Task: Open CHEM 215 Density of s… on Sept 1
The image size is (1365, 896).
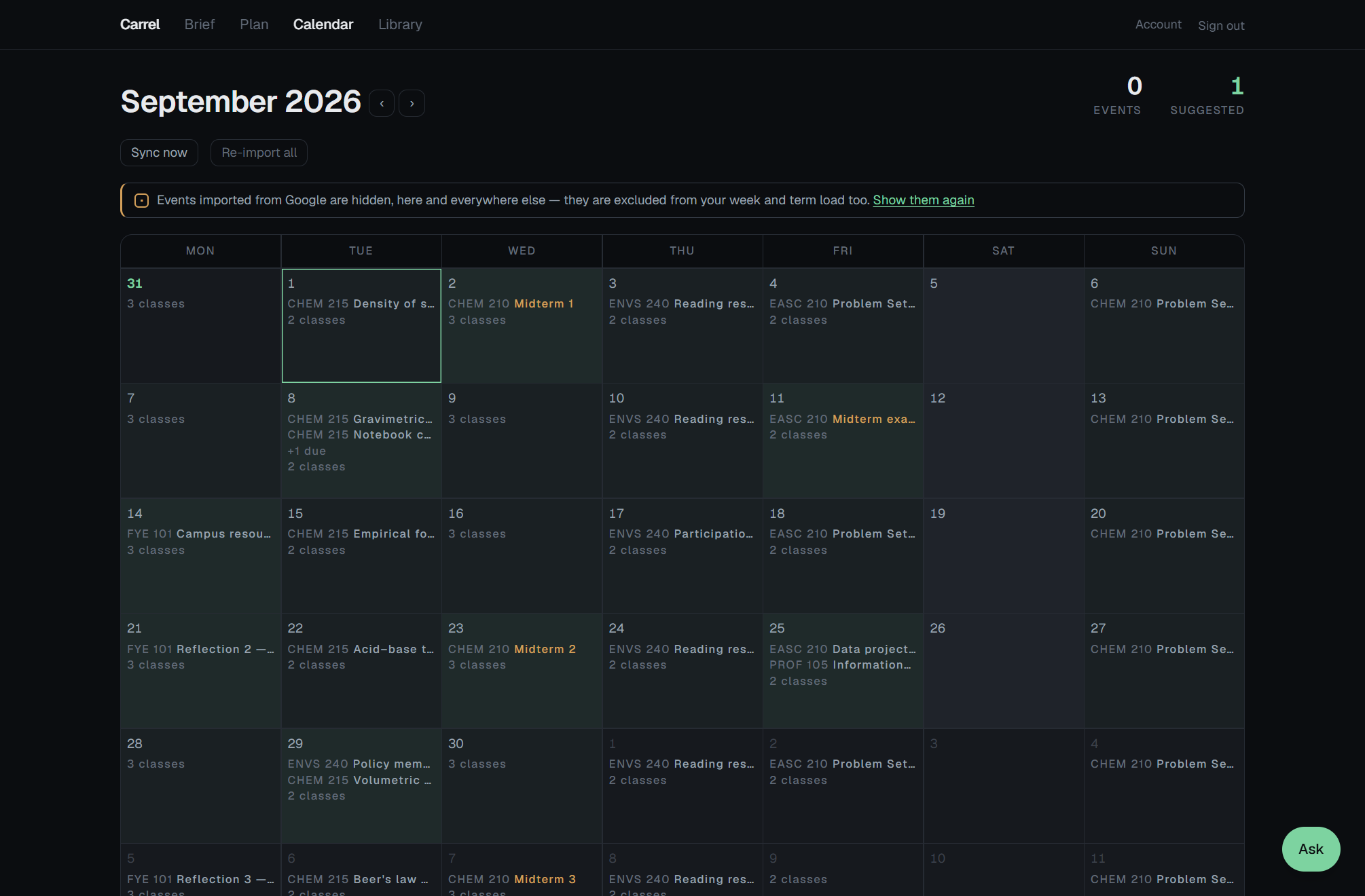Action: coord(361,303)
